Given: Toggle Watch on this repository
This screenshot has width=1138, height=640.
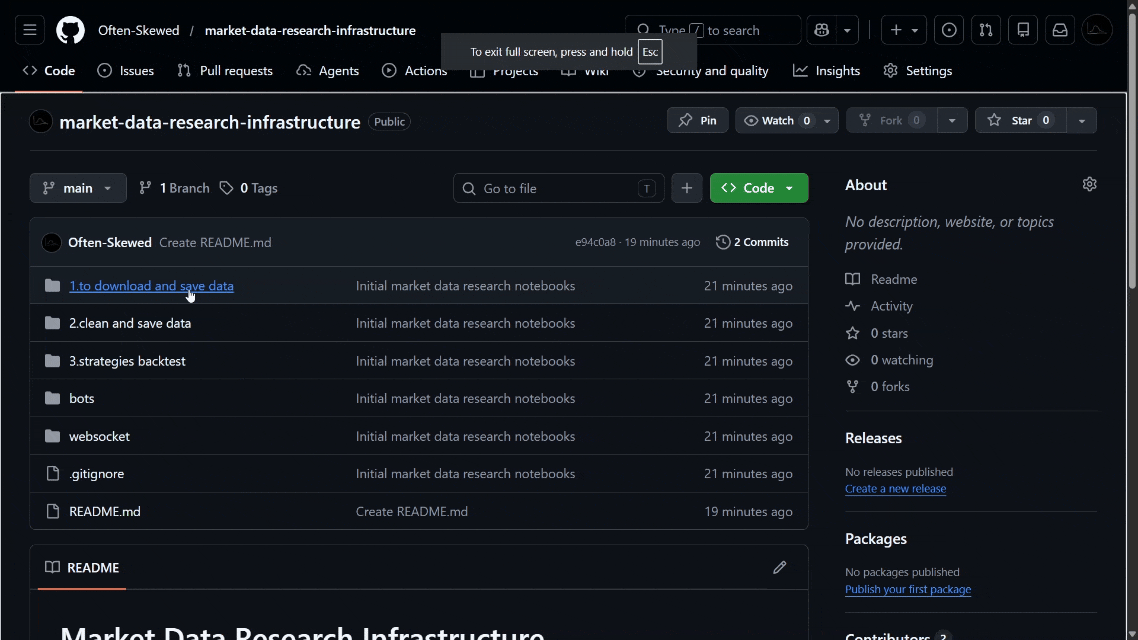Looking at the screenshot, I should click(x=778, y=120).
